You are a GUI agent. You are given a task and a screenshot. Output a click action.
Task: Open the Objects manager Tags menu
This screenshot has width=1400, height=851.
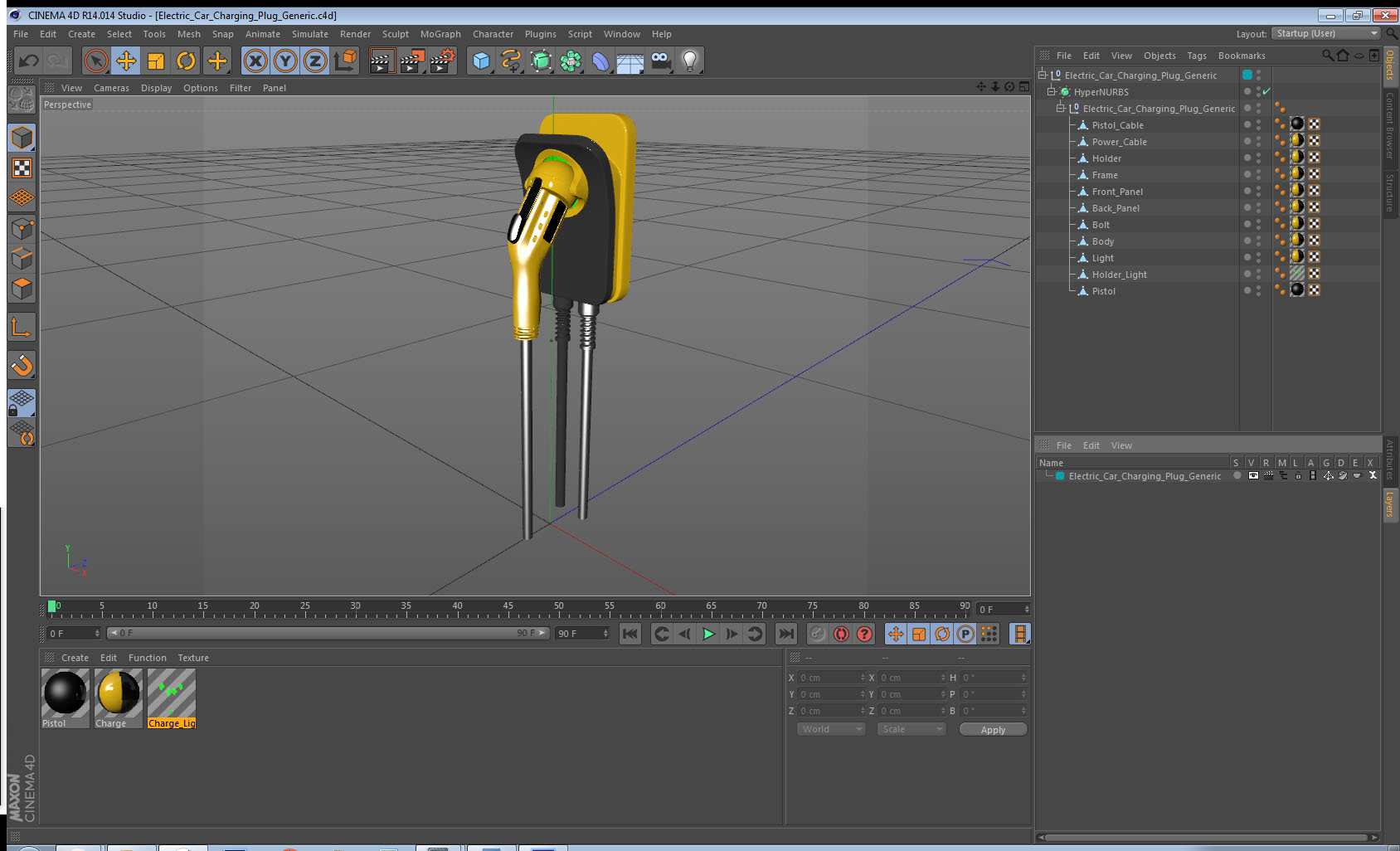[x=1196, y=56]
